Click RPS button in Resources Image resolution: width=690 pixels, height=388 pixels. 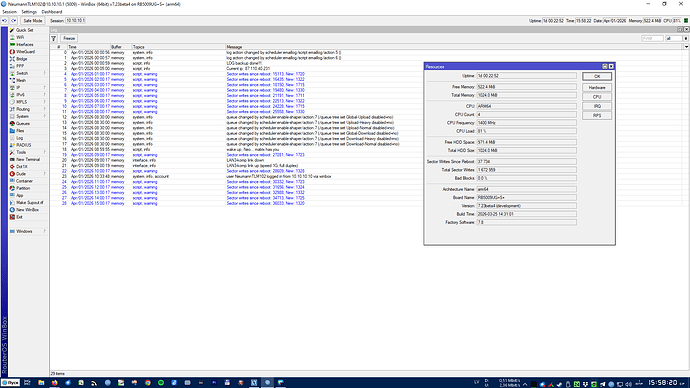coord(597,115)
